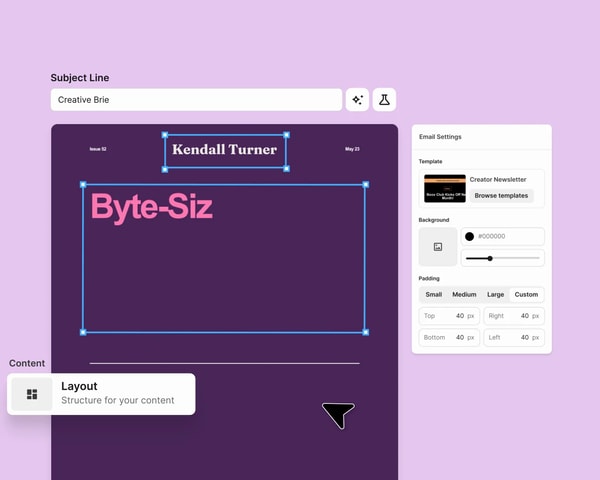Image resolution: width=600 pixels, height=480 pixels.
Task: Select the Kendall Turner heading block
Action: pos(225,150)
